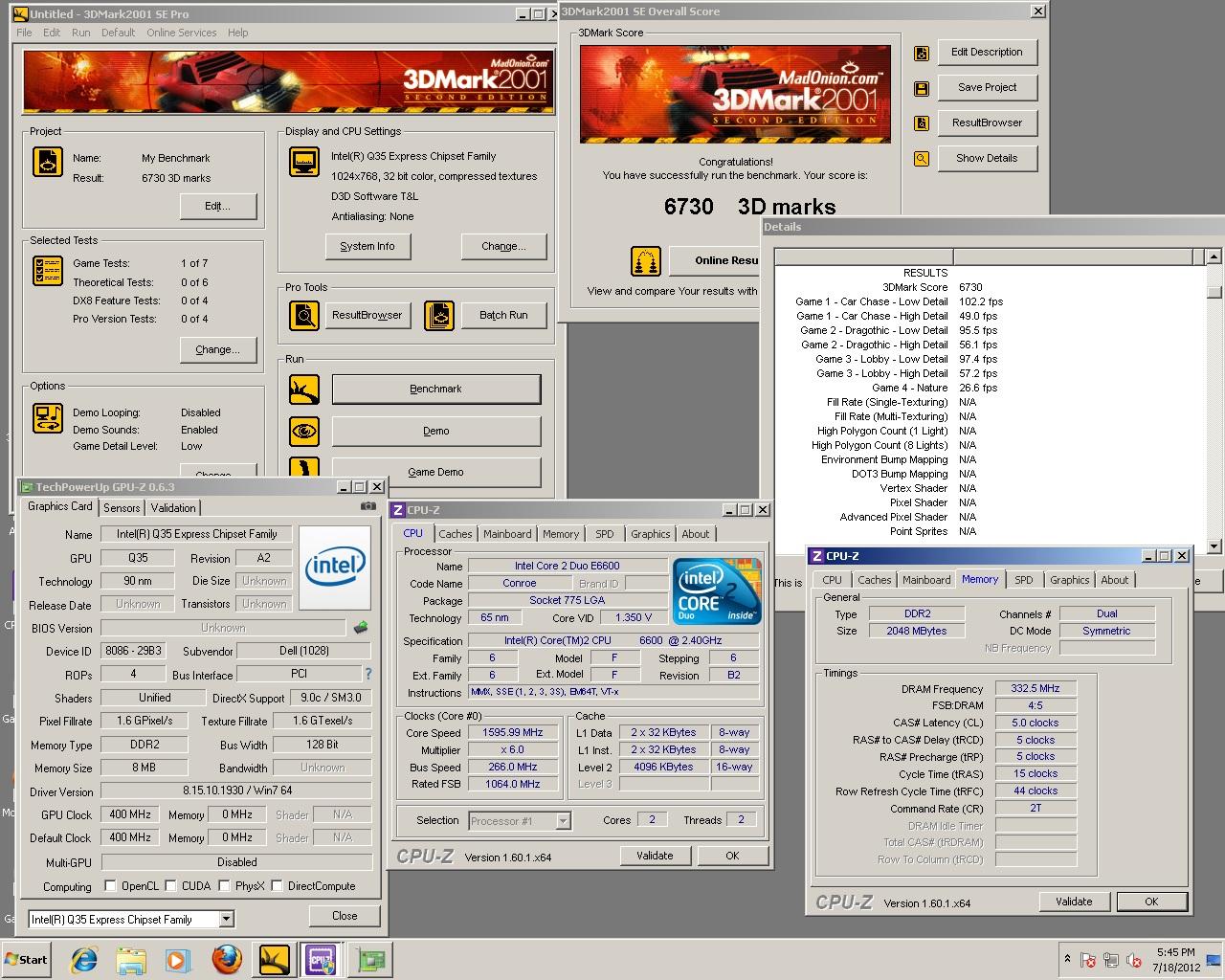The image size is (1225, 980).
Task: Click System Info button in 3DMark
Action: (x=367, y=247)
